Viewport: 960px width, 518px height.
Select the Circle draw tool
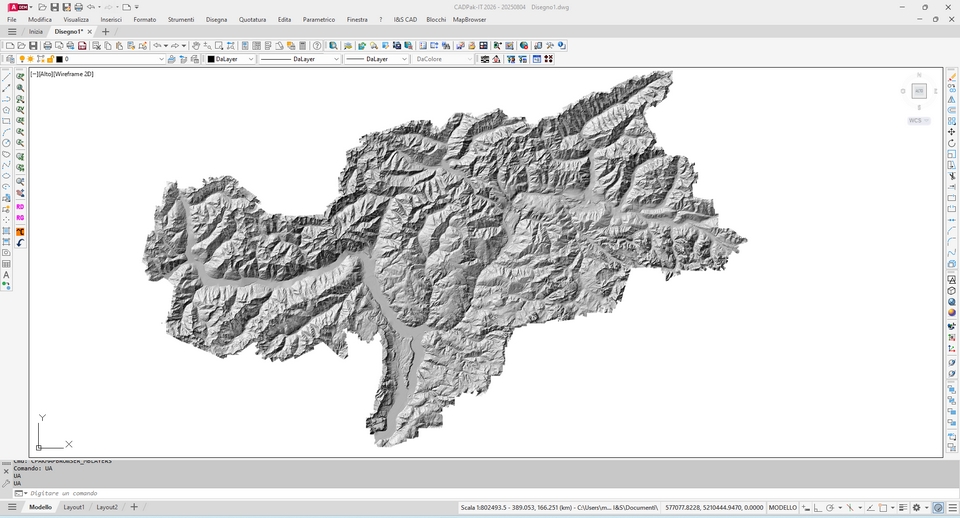click(7, 143)
